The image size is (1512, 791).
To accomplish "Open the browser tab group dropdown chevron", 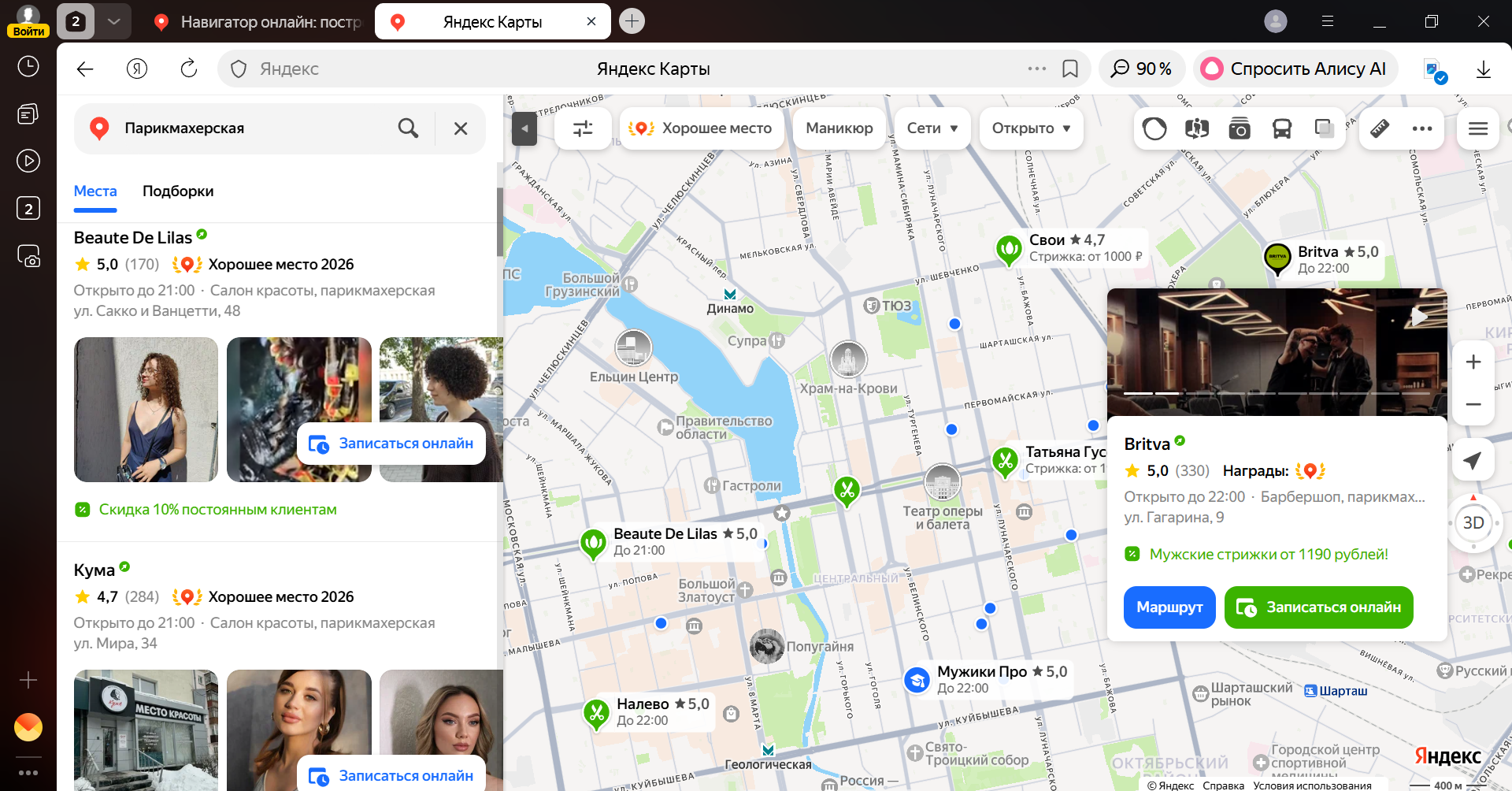I will tap(113, 21).
